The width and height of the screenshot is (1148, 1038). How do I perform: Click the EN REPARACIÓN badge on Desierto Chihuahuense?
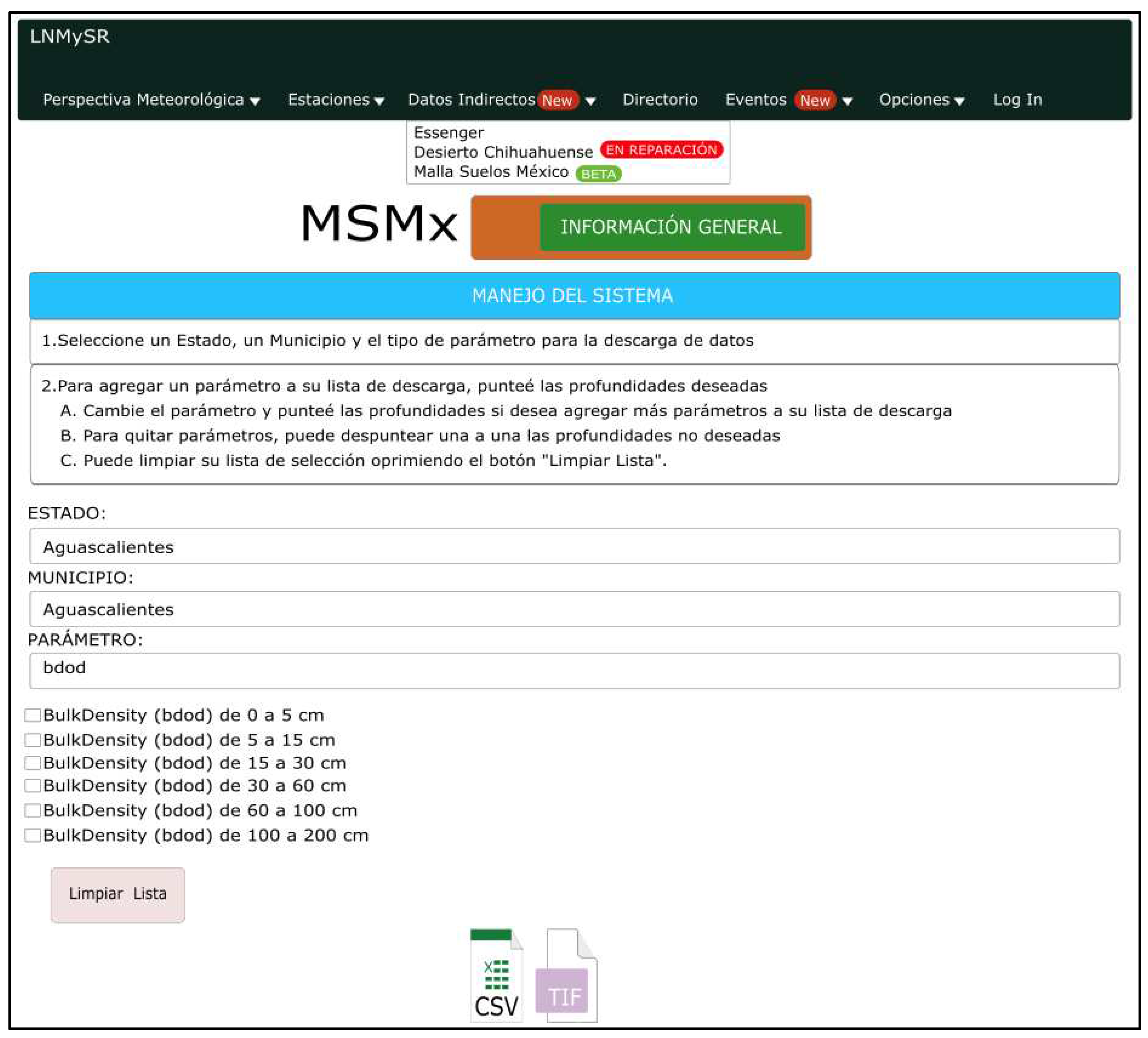click(x=662, y=150)
